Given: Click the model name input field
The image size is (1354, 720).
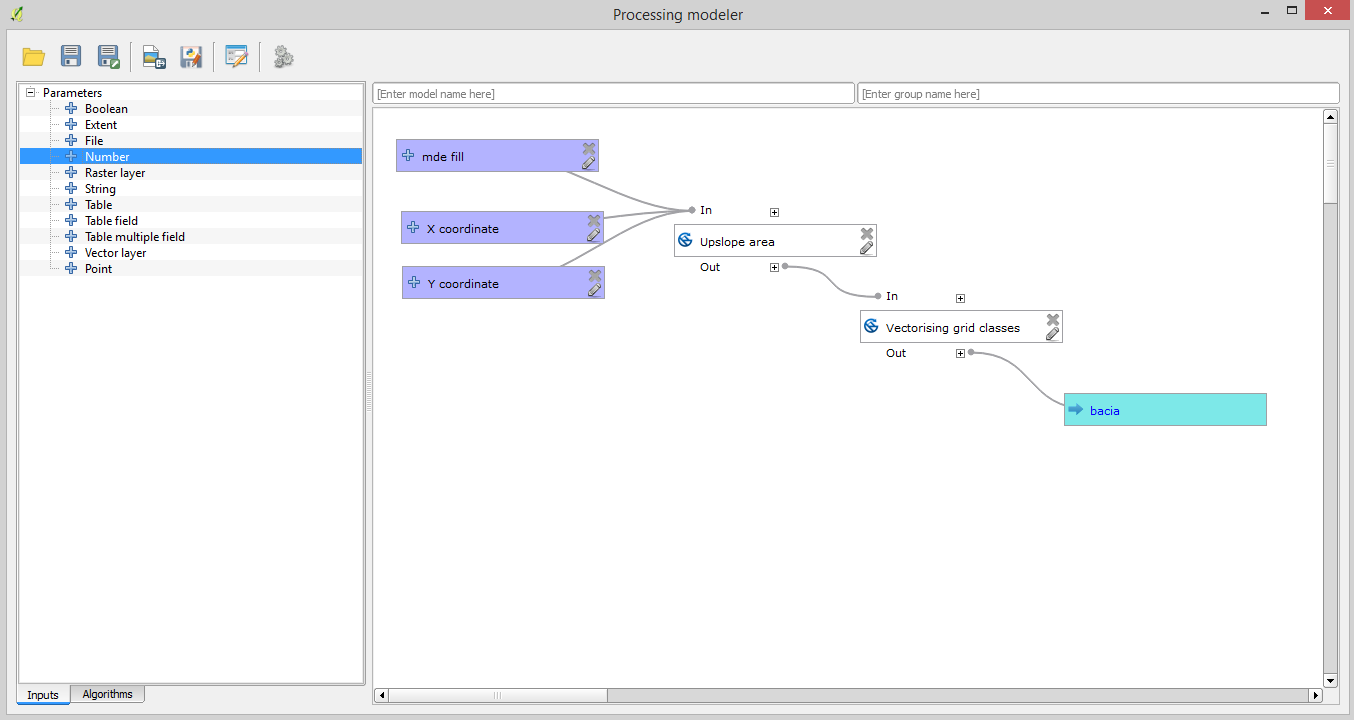Looking at the screenshot, I should [613, 94].
